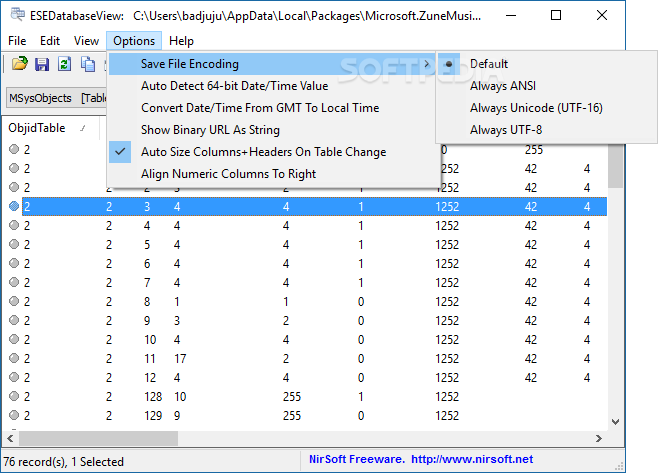The image size is (658, 473).
Task: Click the Refresh toolbar icon
Action: tap(65, 64)
